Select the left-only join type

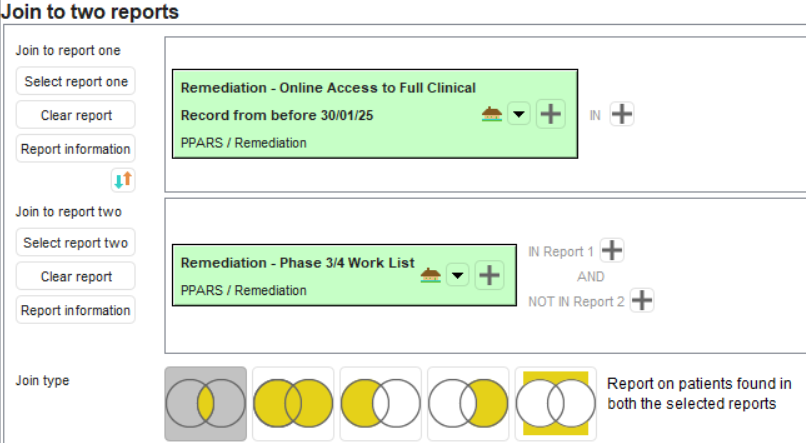tap(379, 404)
